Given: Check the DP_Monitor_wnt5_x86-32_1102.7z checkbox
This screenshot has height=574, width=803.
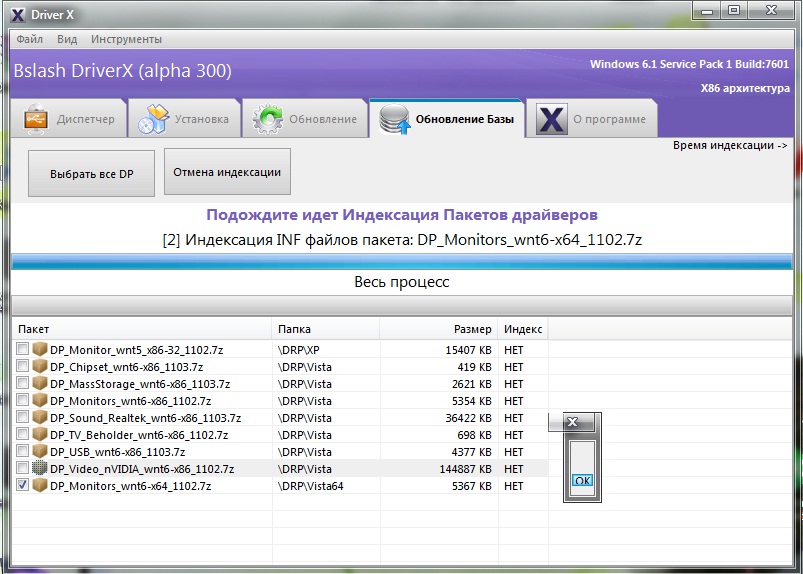Looking at the screenshot, I should pyautogui.click(x=22, y=349).
